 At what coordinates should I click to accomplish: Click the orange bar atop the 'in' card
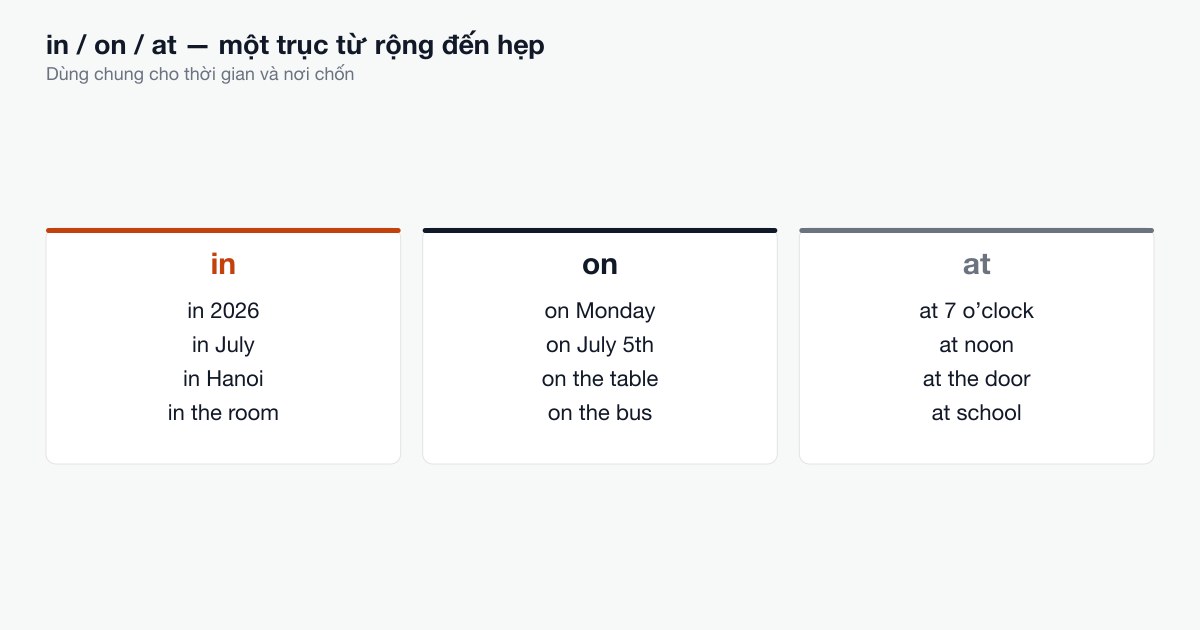tap(223, 230)
